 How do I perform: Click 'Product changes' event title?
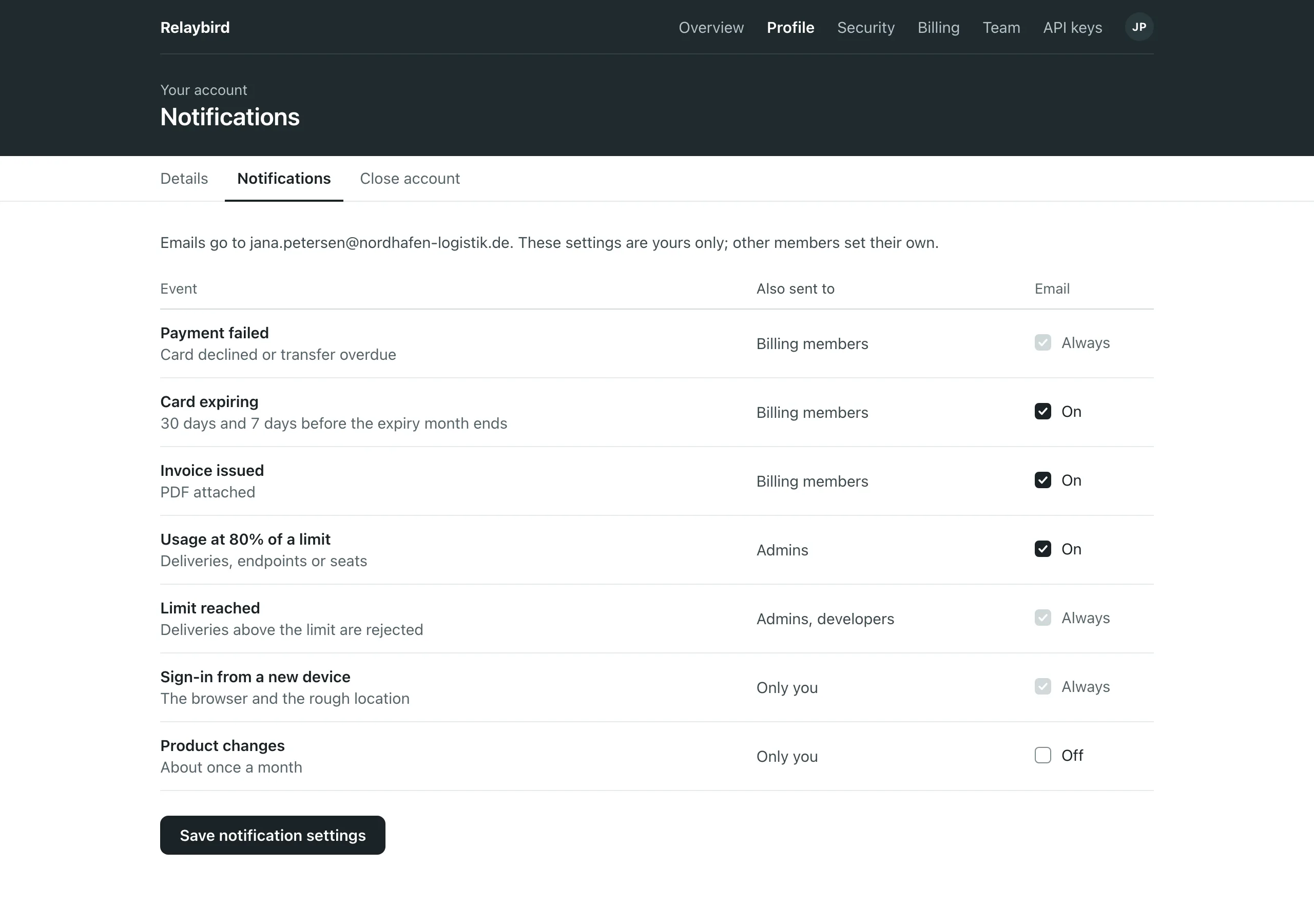[x=223, y=745]
